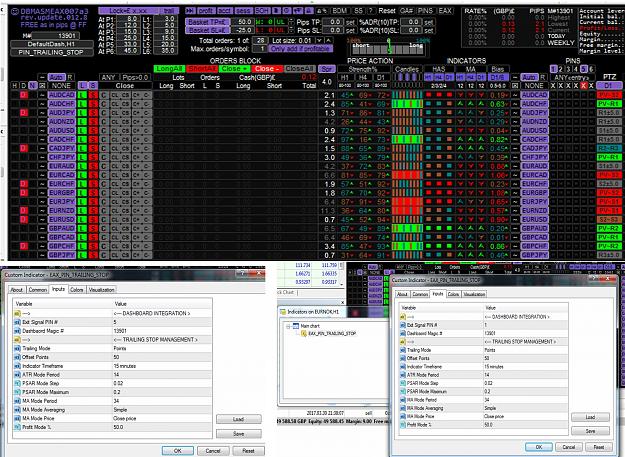
Task: Open the ANY<entry> selector under PINS
Action: click(x=572, y=77)
